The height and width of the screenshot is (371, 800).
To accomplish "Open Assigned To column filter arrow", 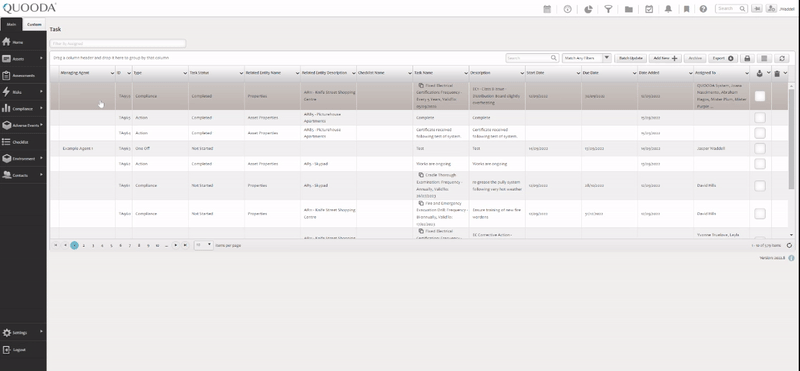I will pos(746,73).
